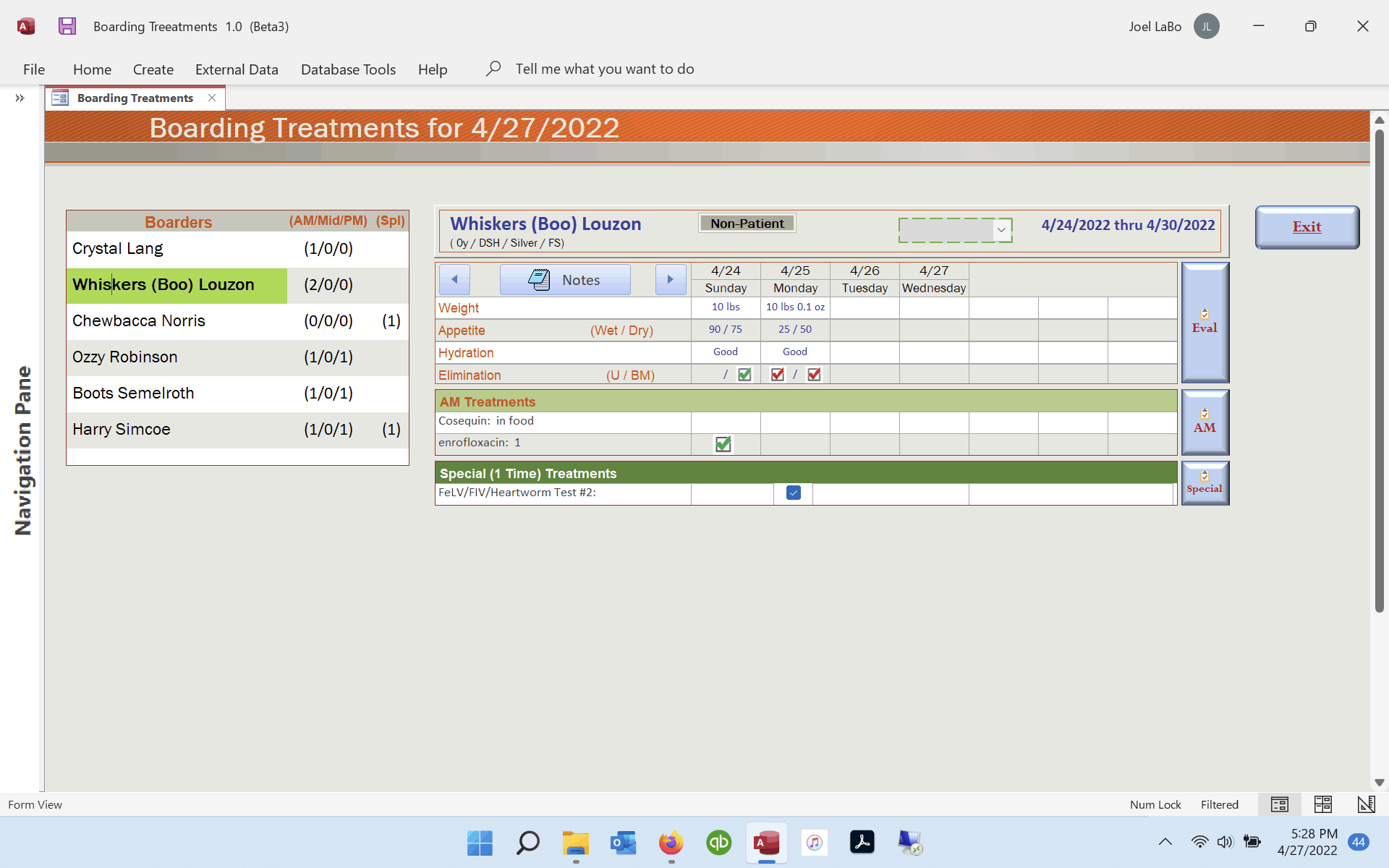Toggle the enrofloxacin checkbox for 4/24
Viewport: 1389px width, 868px height.
point(723,444)
